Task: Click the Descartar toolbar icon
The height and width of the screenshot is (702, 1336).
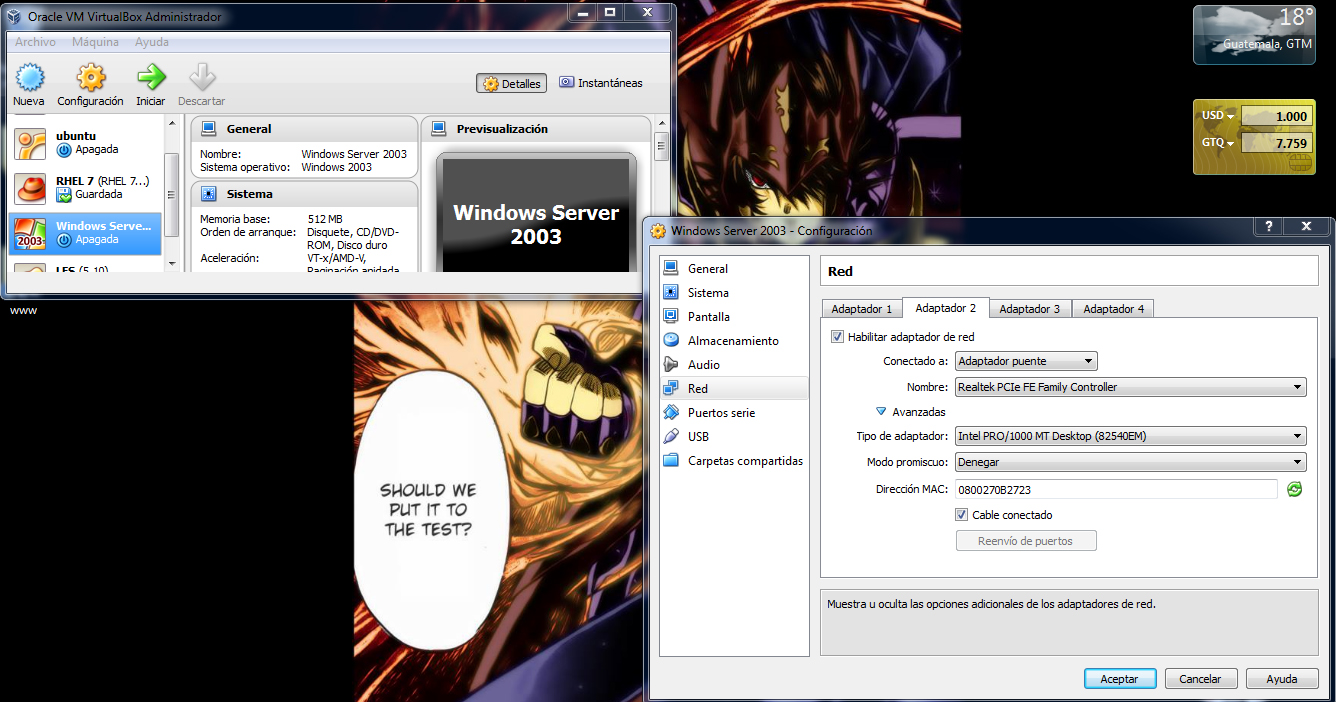Action: (x=202, y=78)
